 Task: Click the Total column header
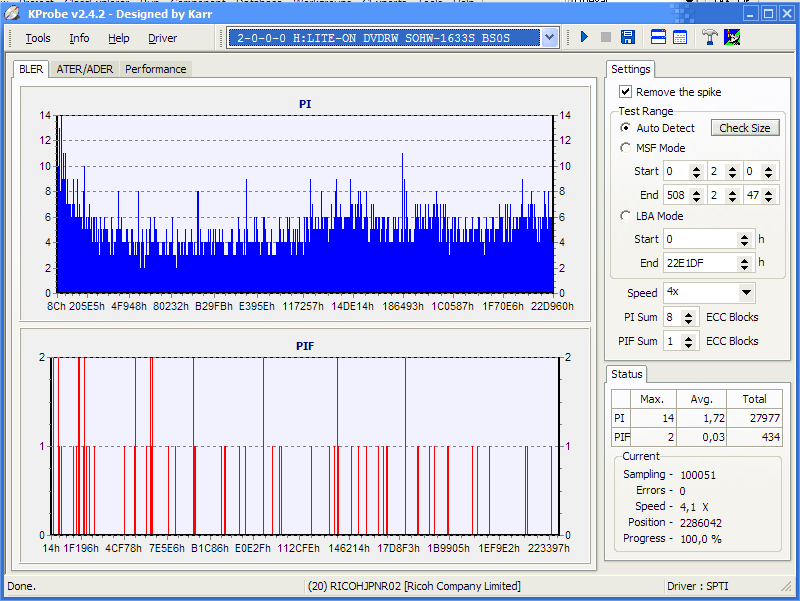click(754, 399)
